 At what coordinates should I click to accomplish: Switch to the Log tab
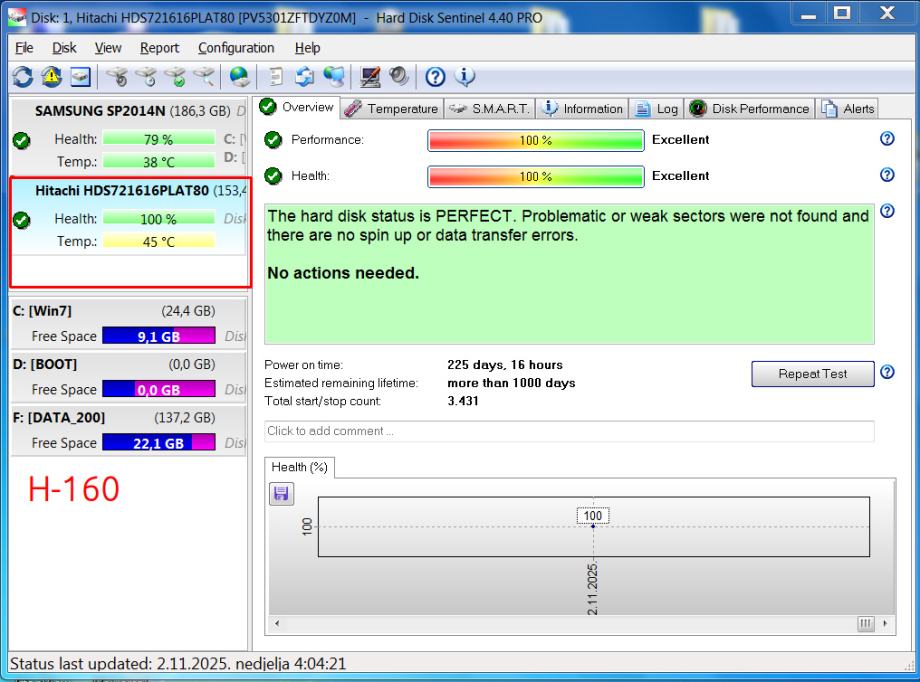pos(657,109)
